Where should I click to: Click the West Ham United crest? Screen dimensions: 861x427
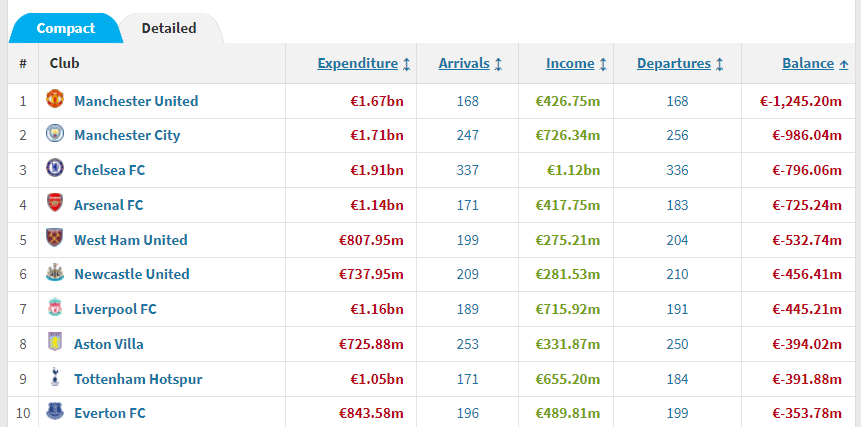pos(55,238)
